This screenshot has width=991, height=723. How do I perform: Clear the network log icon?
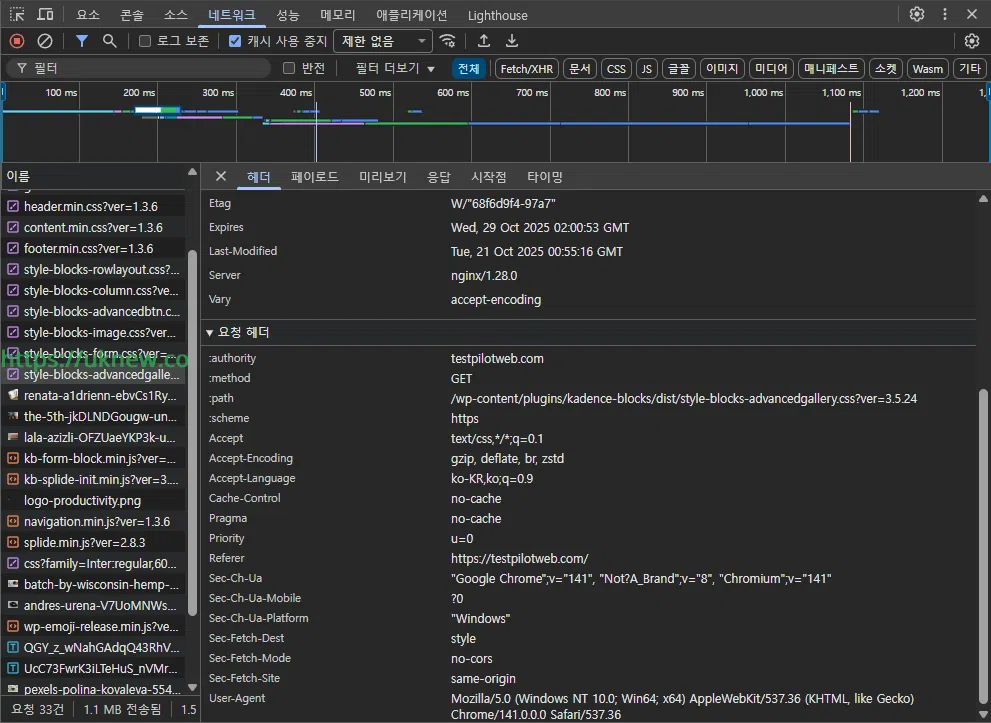[45, 41]
